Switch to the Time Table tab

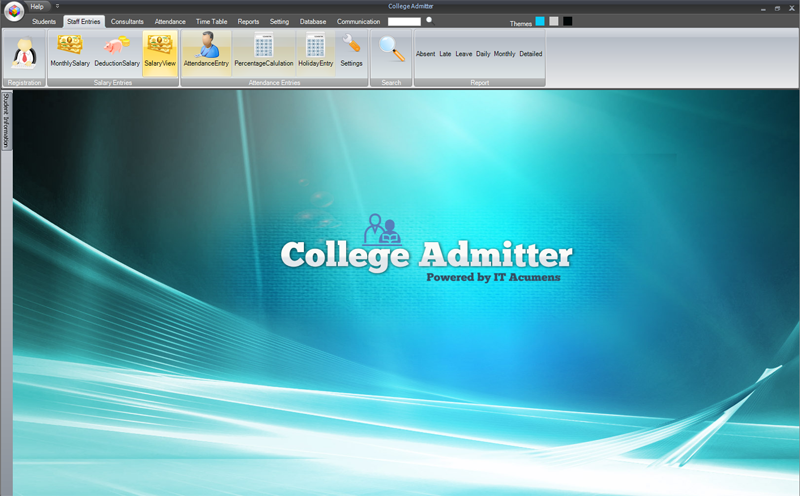tap(212, 21)
